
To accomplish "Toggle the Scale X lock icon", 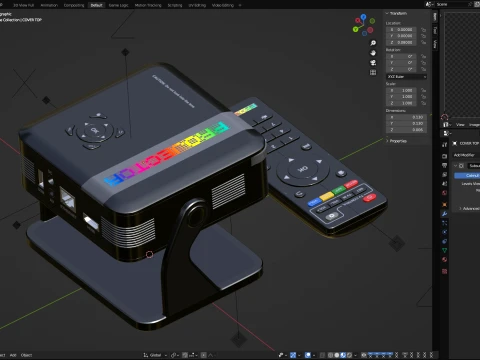I will tap(423, 90).
